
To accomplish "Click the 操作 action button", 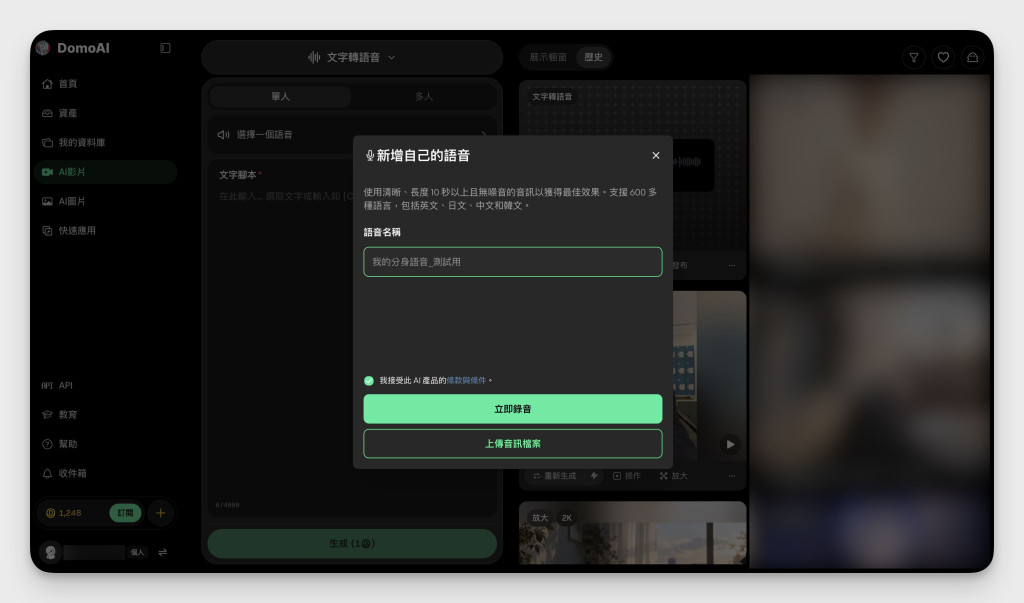I will coord(627,476).
